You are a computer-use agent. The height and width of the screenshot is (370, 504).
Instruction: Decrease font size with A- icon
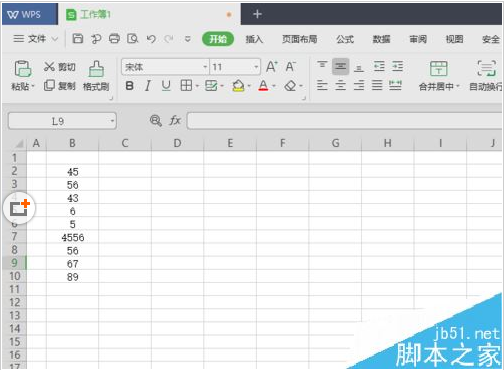(291, 67)
